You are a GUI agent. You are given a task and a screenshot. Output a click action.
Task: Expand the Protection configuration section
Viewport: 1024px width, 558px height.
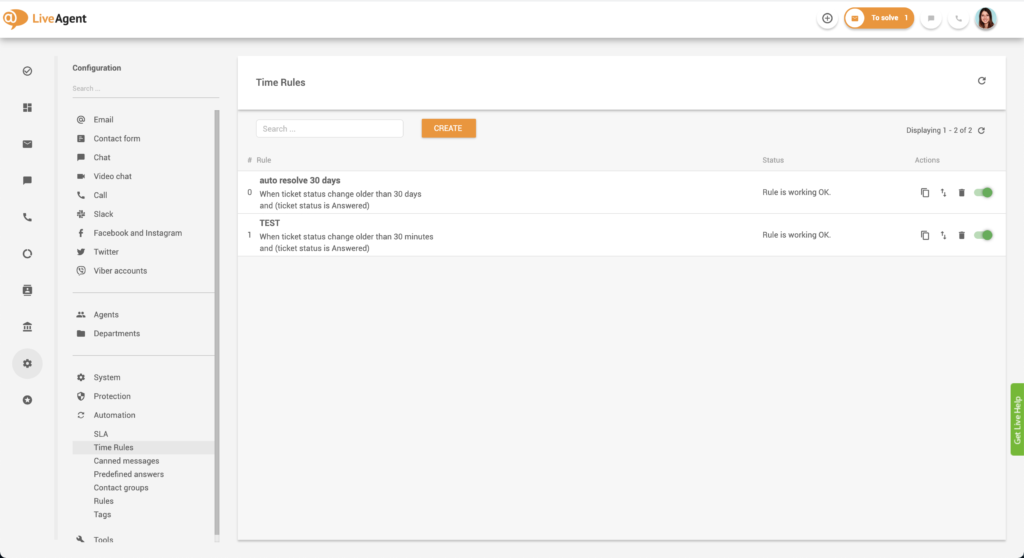[x=112, y=396]
